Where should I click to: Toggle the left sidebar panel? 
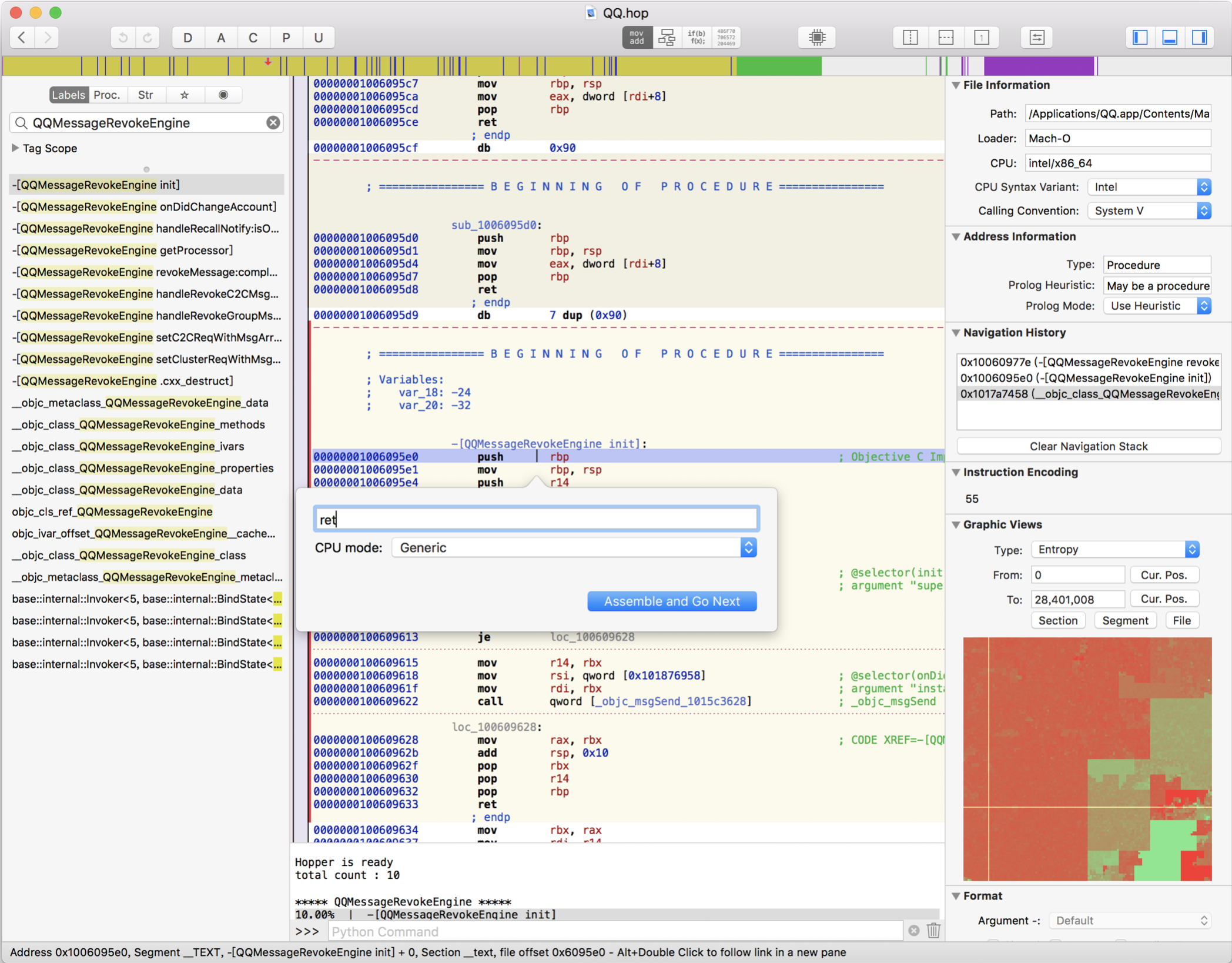click(x=1140, y=38)
